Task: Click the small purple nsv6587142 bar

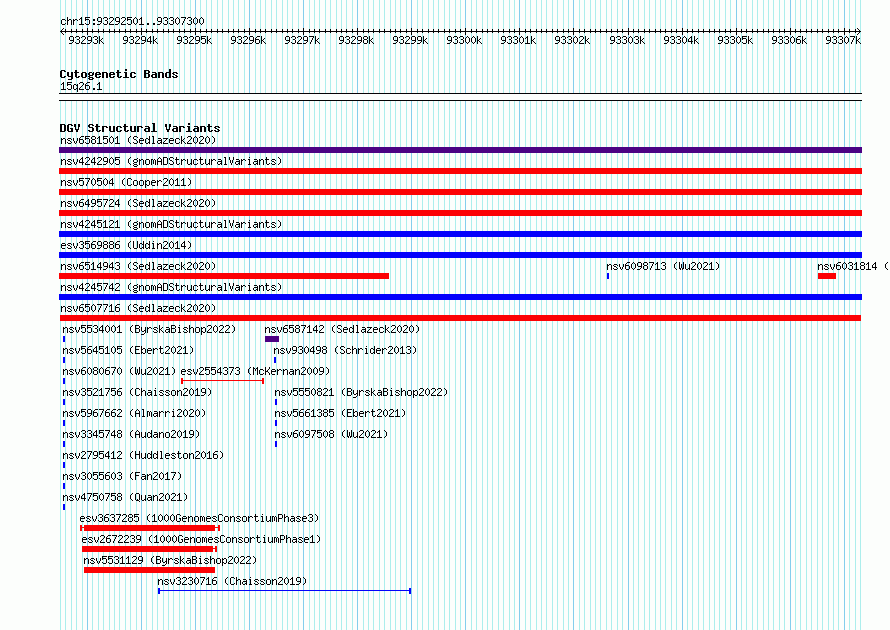Action: [272, 339]
